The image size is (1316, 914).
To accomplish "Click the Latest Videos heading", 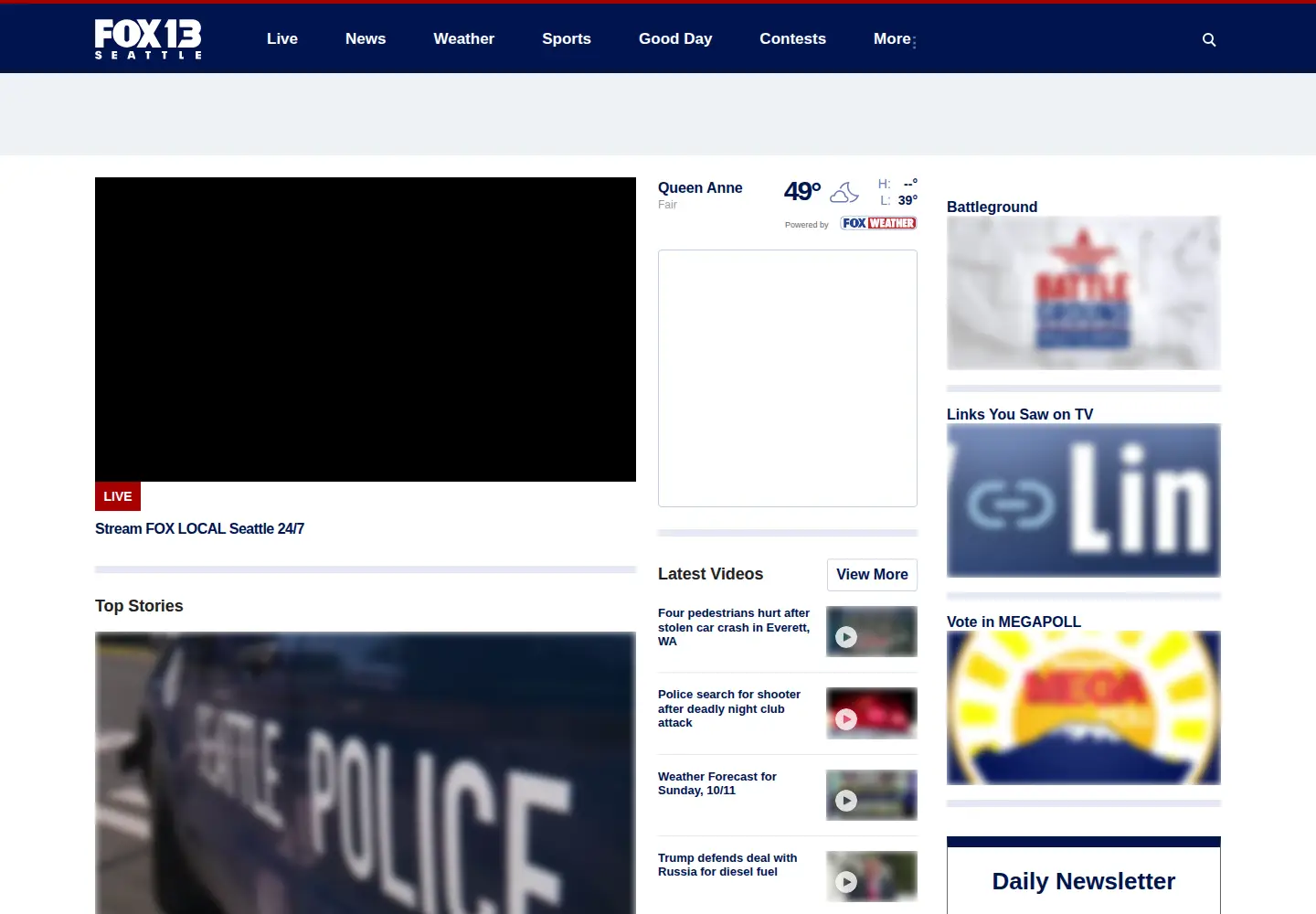I will (x=710, y=574).
